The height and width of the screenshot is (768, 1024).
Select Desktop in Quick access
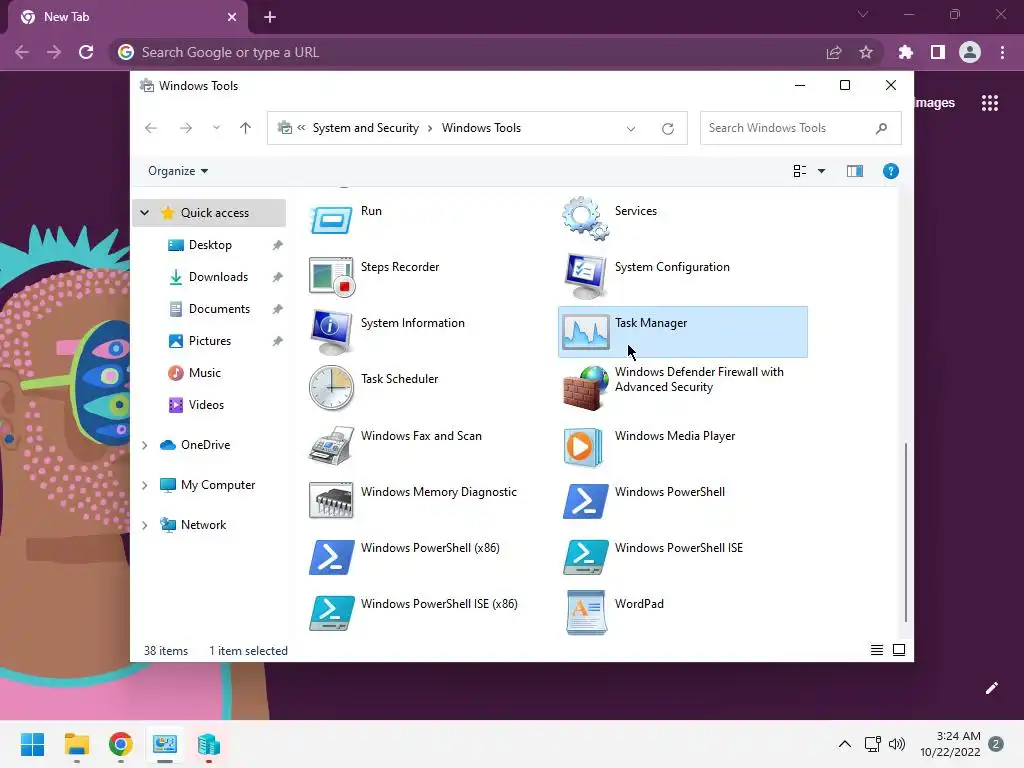(210, 245)
